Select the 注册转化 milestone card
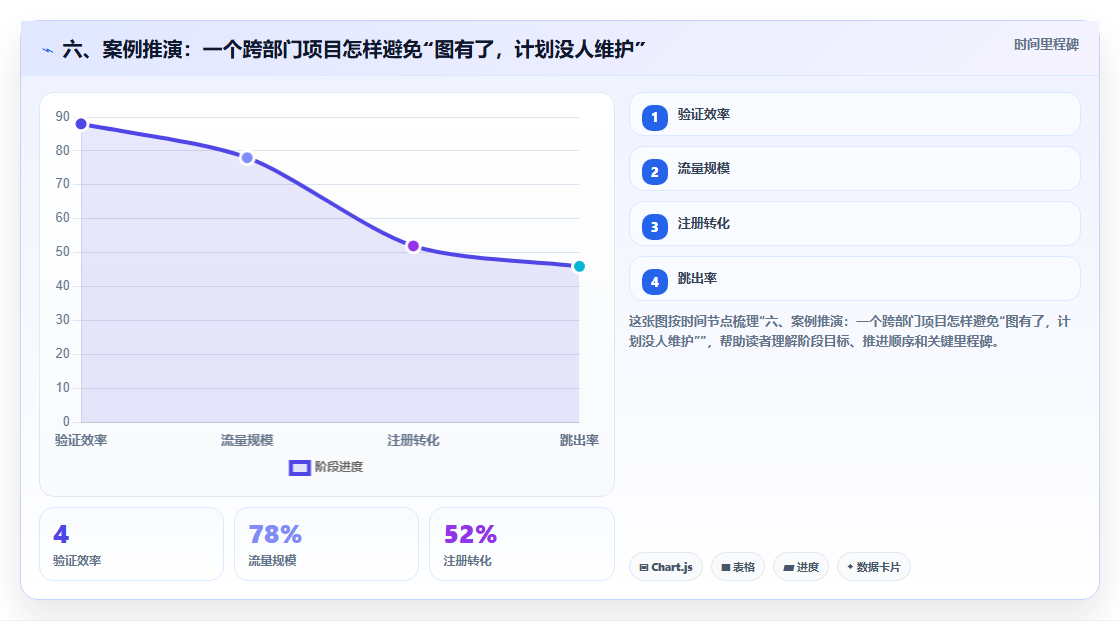1120x621 pixels. [854, 224]
